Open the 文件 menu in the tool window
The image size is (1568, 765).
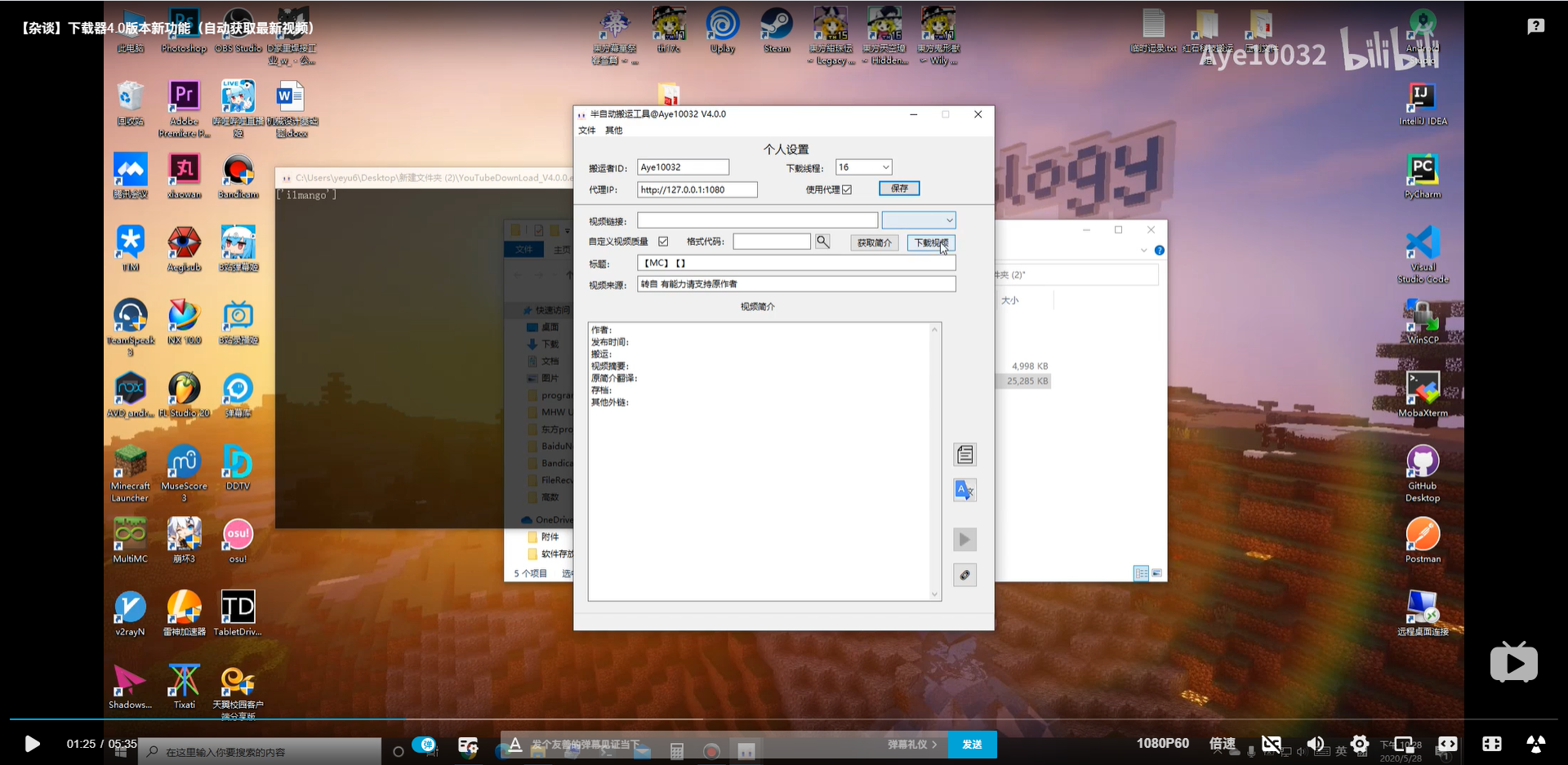[587, 131]
